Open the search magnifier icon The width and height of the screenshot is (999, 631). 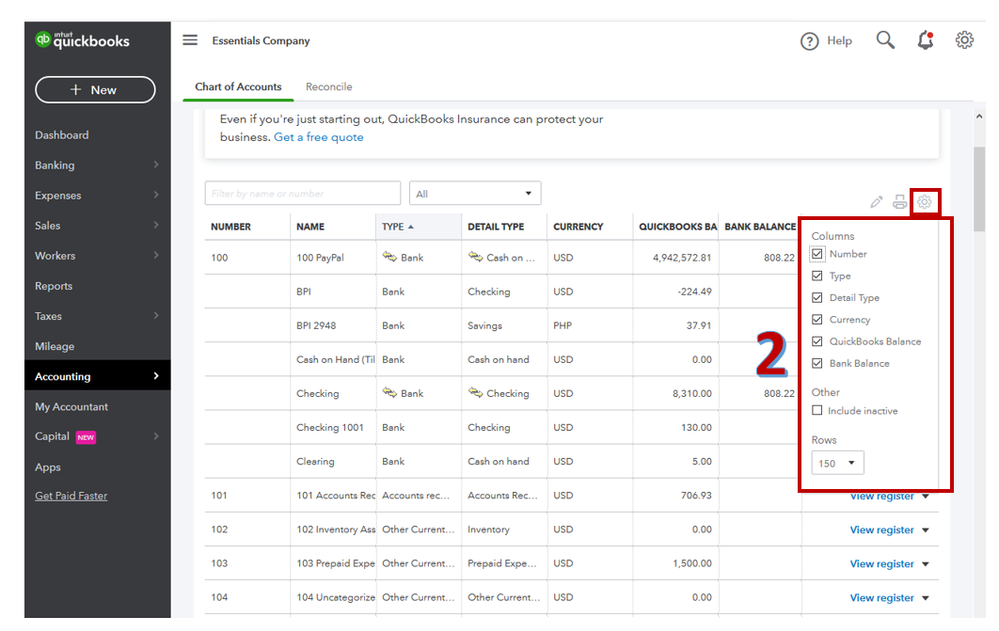tap(885, 40)
